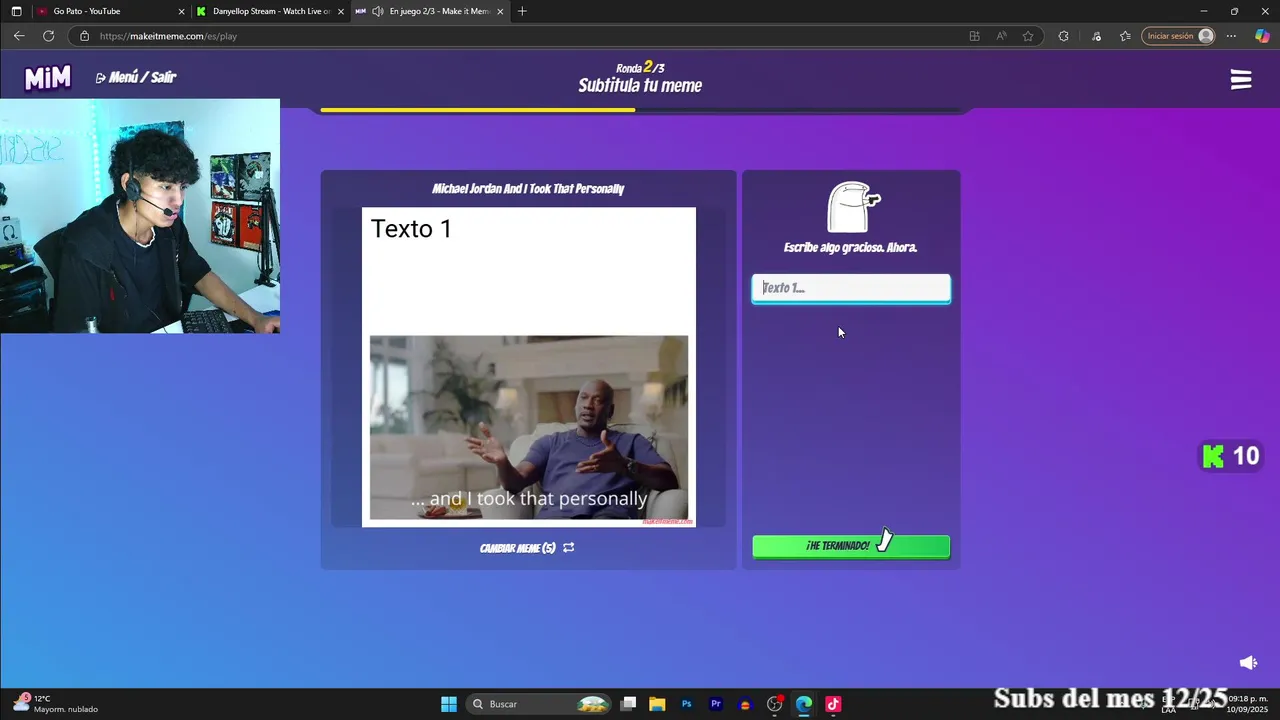Open the Windows Start menu
The height and width of the screenshot is (720, 1280).
(x=449, y=704)
